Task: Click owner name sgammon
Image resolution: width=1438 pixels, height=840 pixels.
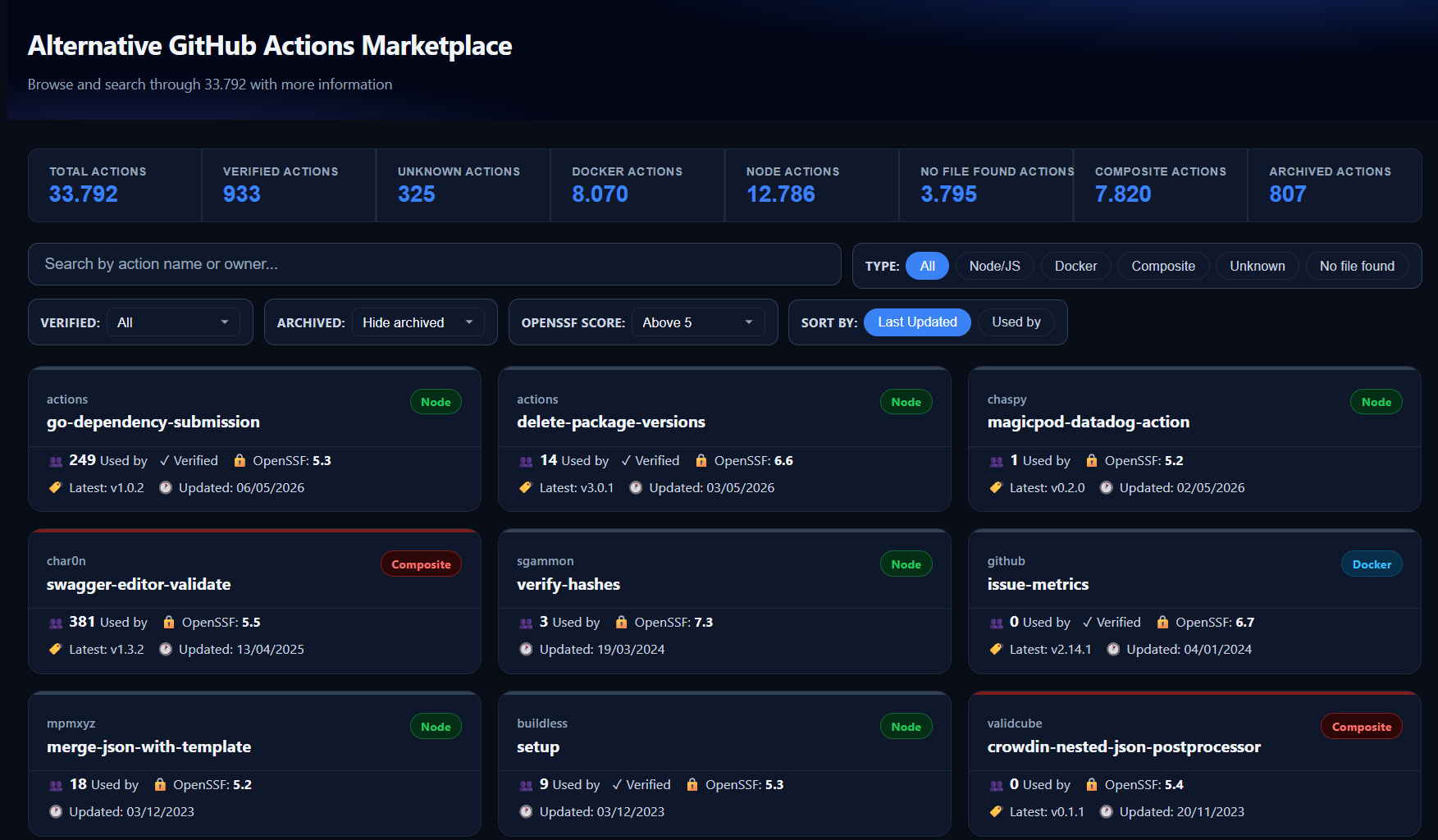Action: pyautogui.click(x=546, y=561)
